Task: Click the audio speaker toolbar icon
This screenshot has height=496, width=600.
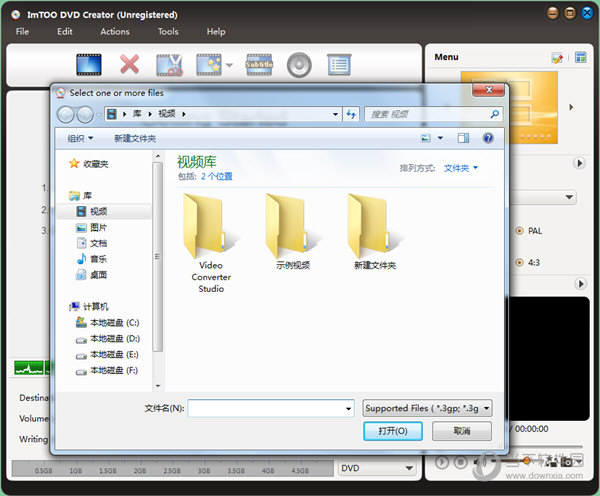Action: point(299,65)
